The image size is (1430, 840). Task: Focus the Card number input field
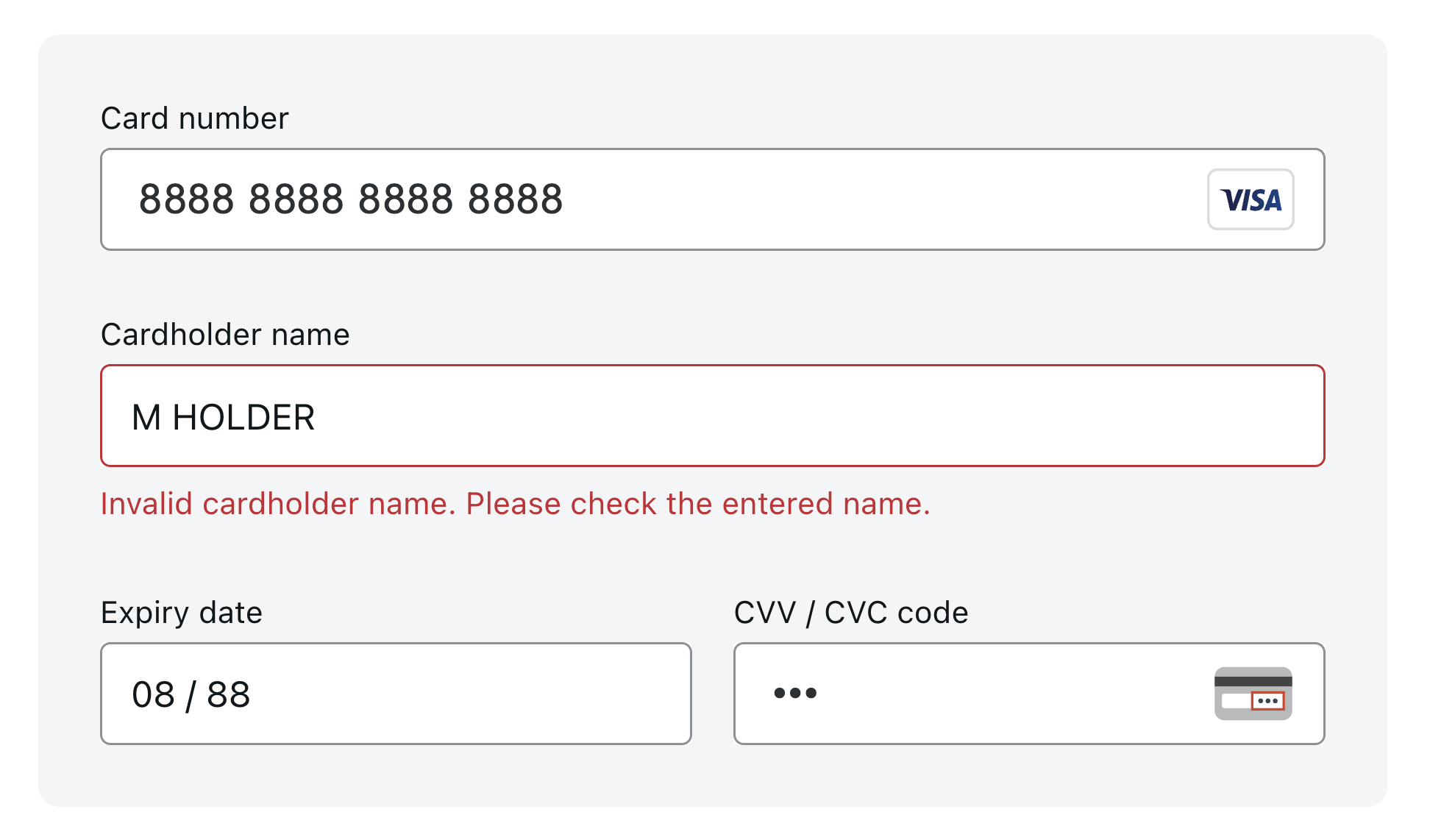point(809,199)
